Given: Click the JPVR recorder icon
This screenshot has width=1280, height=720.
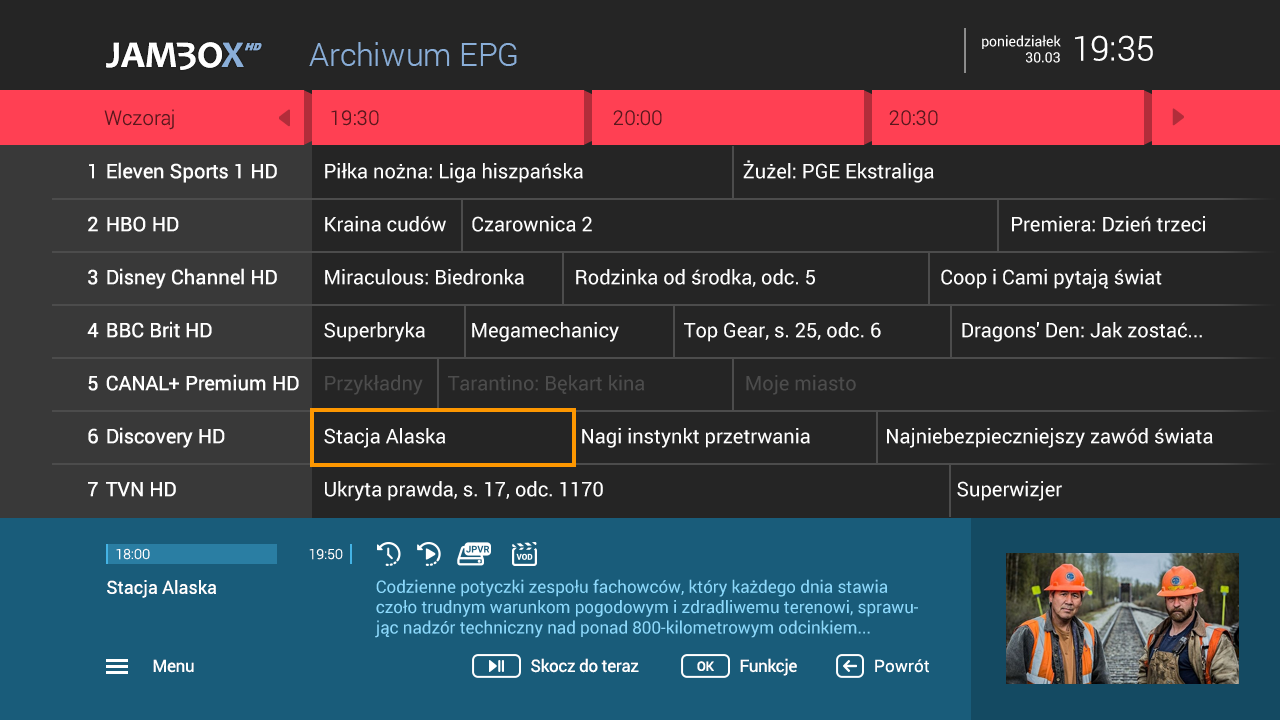Looking at the screenshot, I should point(475,553).
